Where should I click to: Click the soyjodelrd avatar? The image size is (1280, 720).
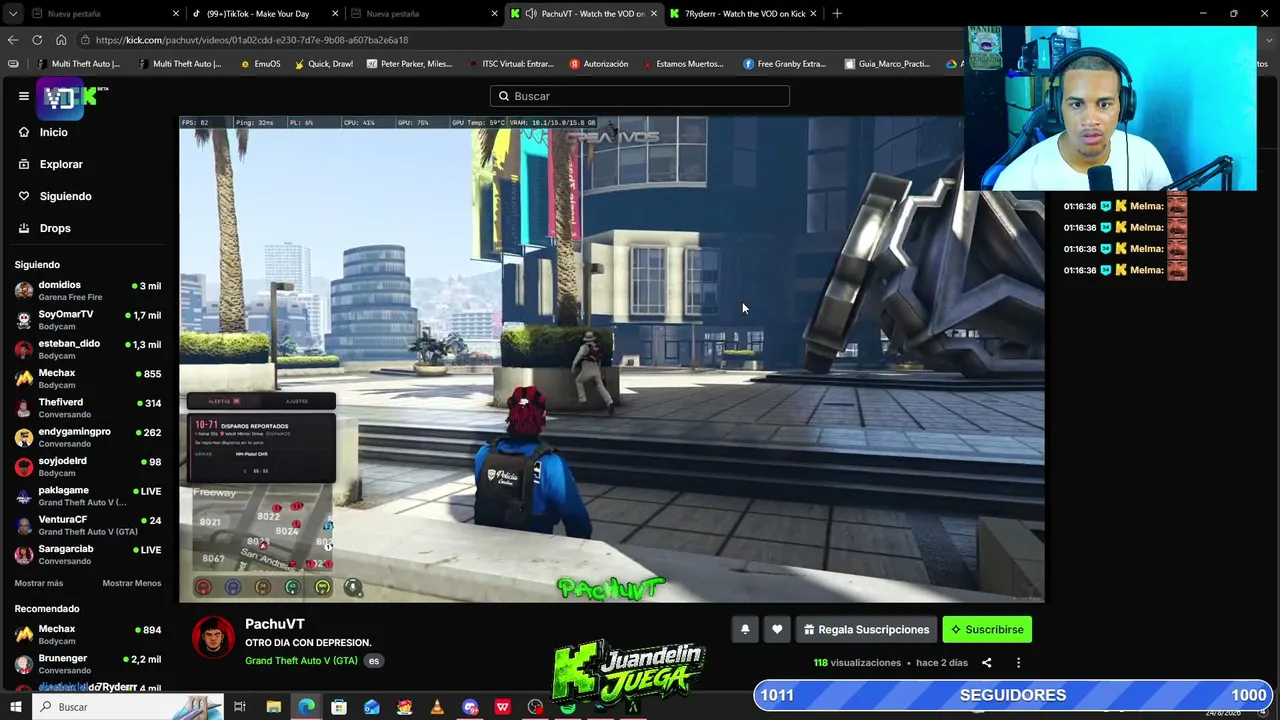(23, 467)
